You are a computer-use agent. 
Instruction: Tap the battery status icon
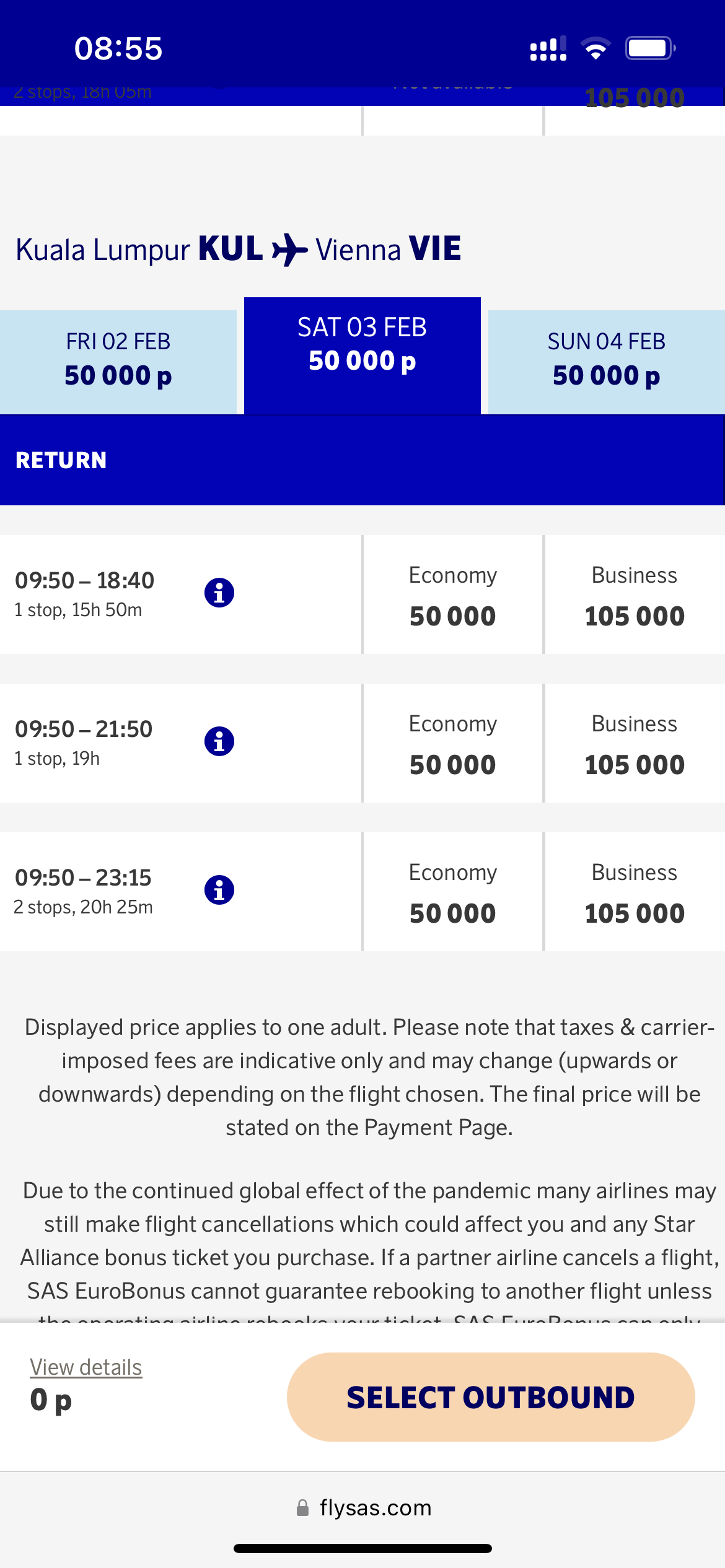[649, 48]
